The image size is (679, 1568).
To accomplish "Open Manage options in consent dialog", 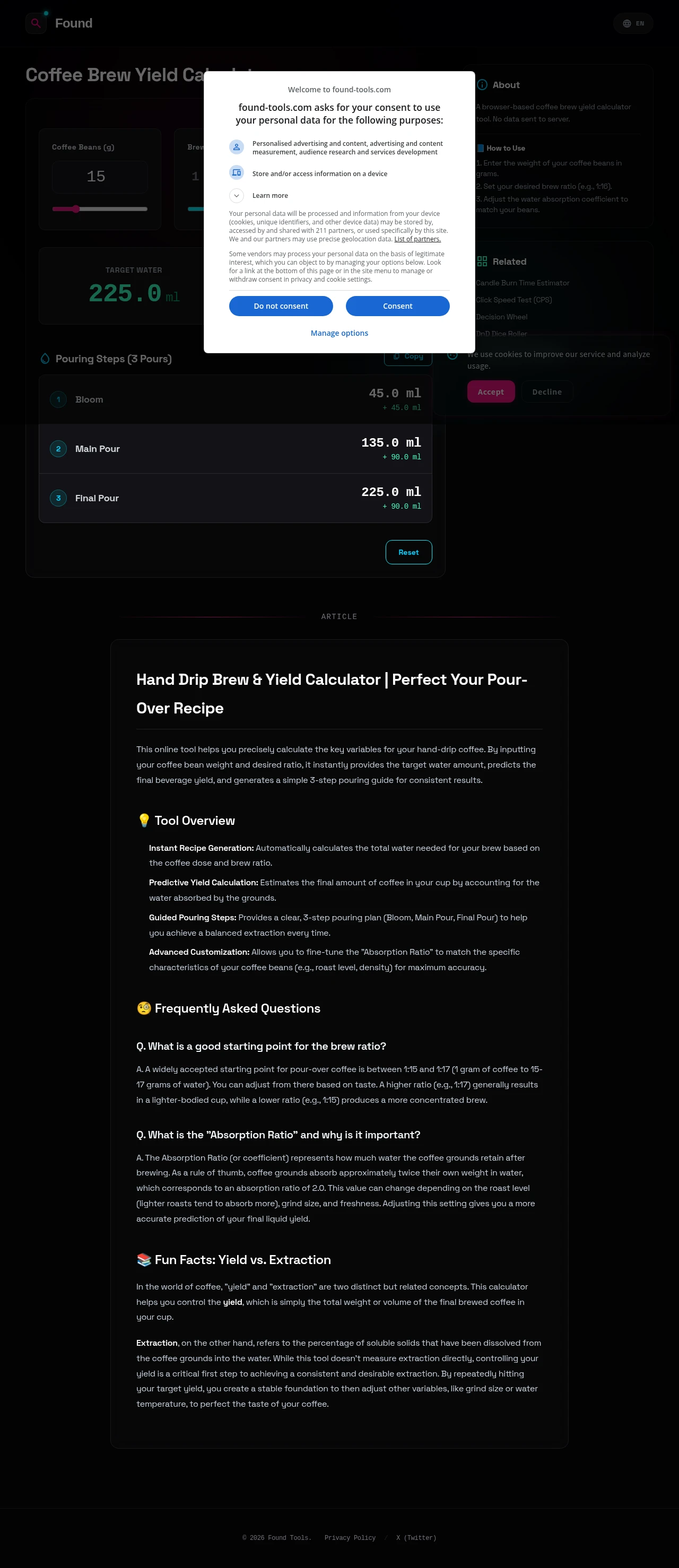I will [x=339, y=333].
